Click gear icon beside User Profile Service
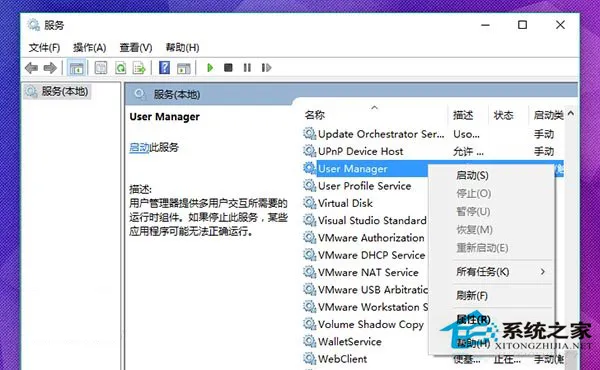This screenshot has height=370, width=600. pyautogui.click(x=309, y=186)
